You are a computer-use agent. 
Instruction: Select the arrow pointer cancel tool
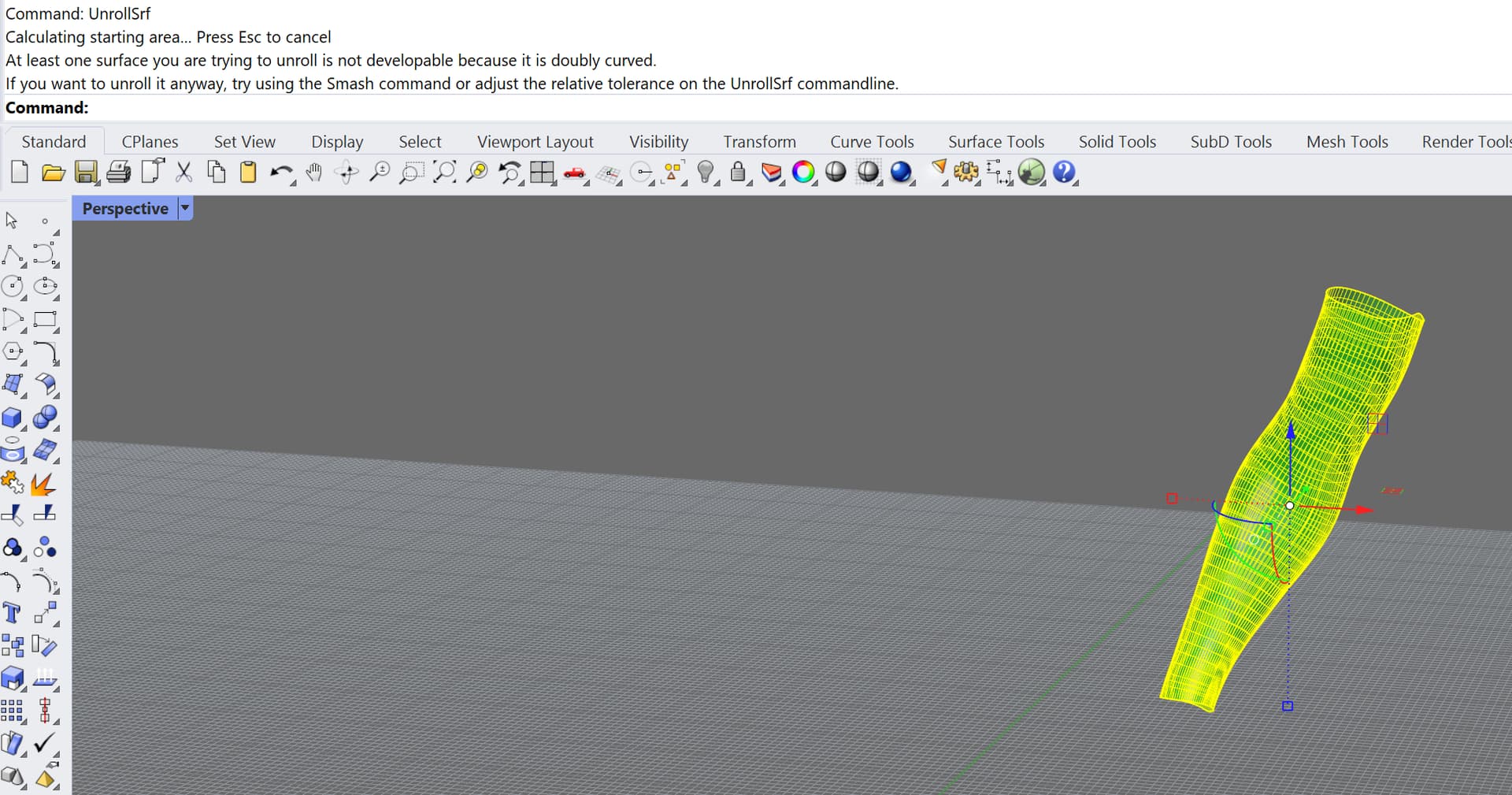[12, 221]
